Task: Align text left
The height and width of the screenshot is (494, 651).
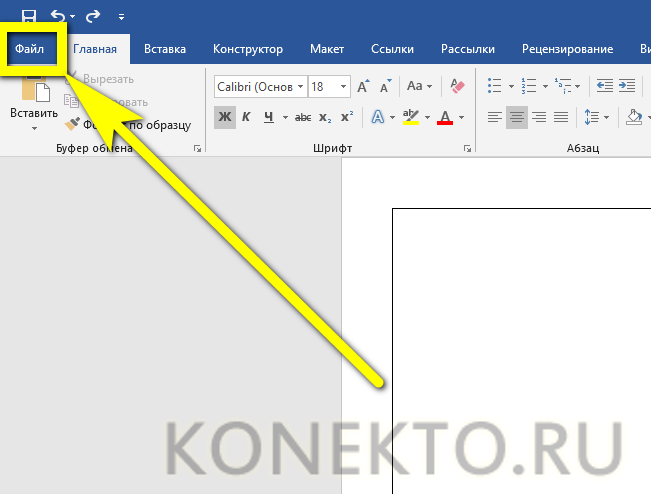Action: tap(494, 117)
